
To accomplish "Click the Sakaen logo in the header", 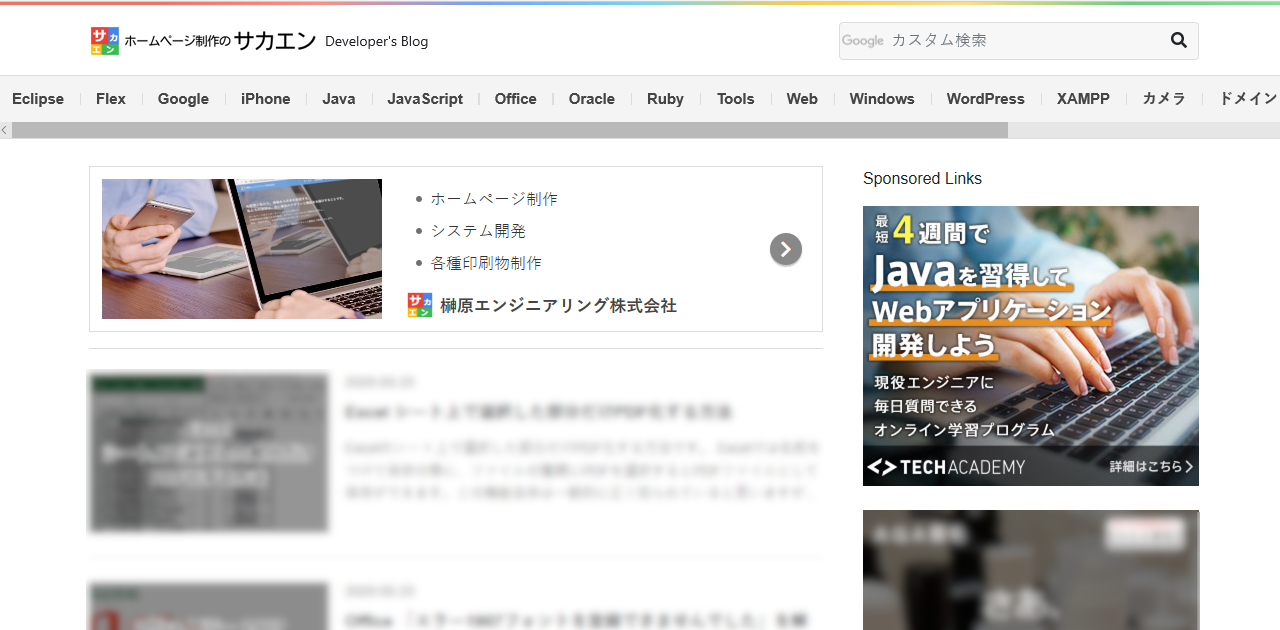I will 105,41.
